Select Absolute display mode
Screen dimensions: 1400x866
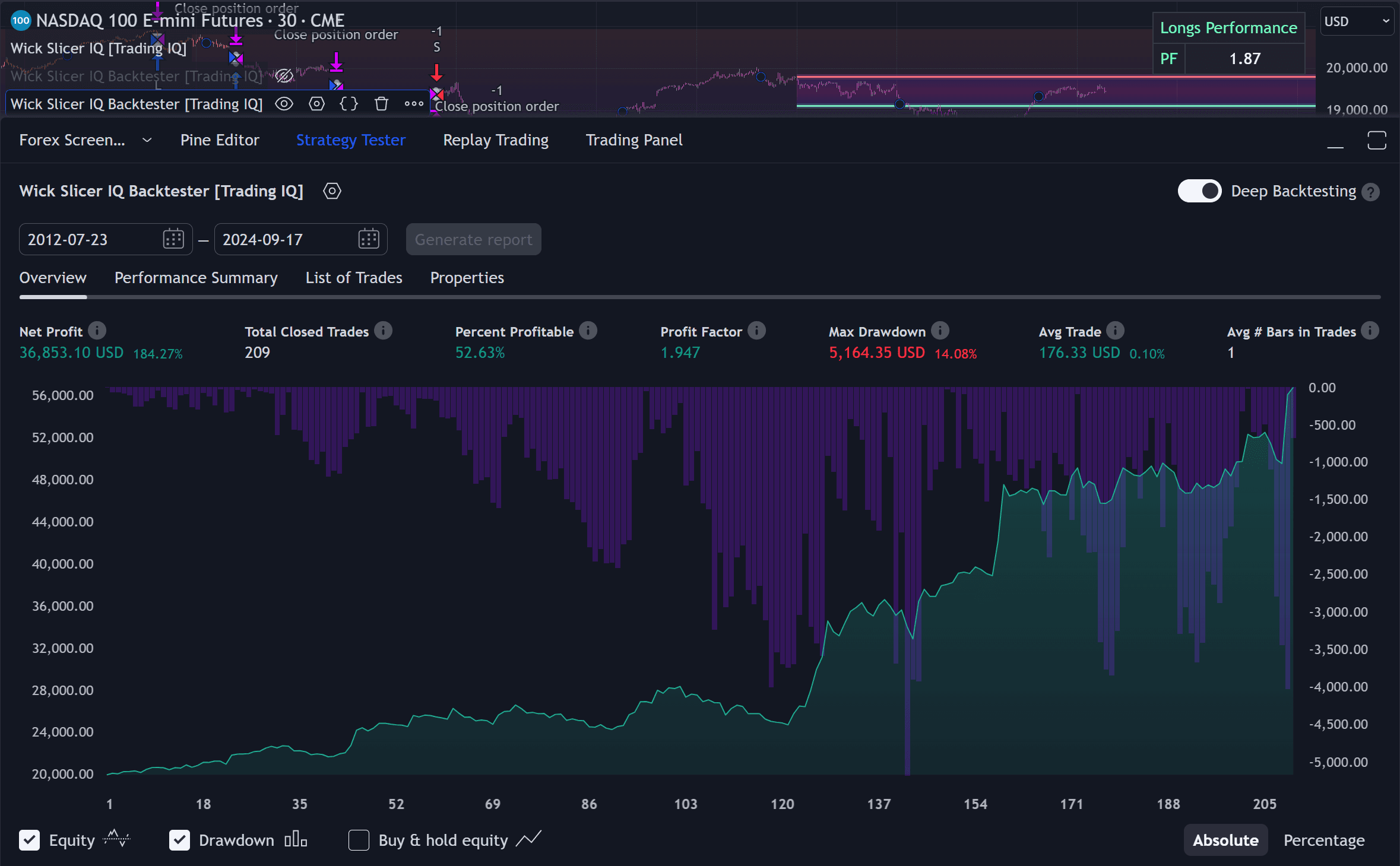[1225, 840]
